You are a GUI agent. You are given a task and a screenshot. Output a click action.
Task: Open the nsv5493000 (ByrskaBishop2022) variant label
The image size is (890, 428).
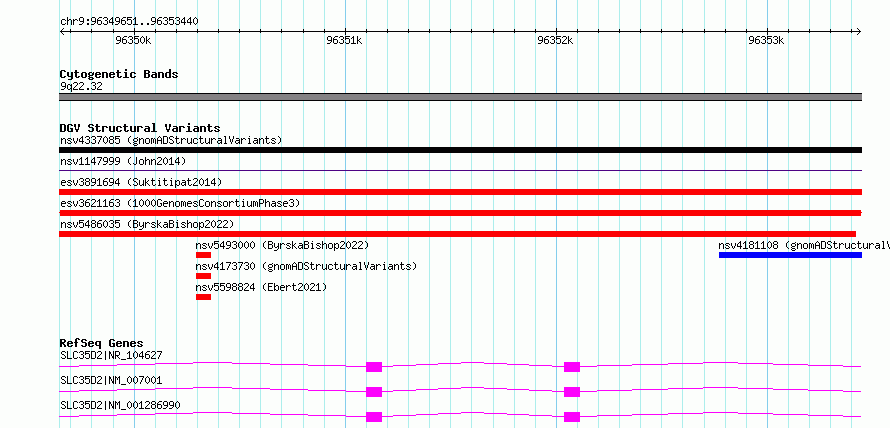(283, 245)
